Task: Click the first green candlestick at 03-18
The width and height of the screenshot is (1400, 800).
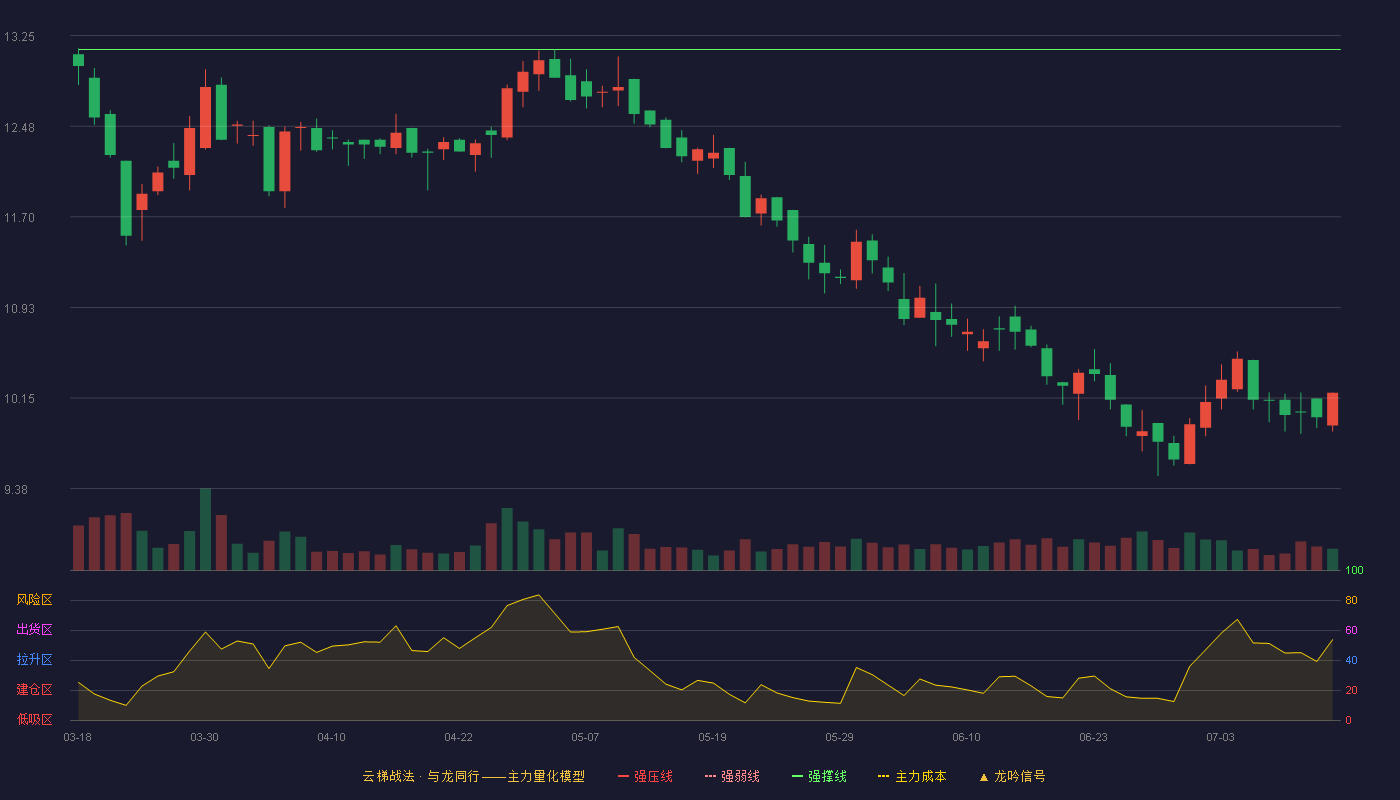Action: tap(78, 60)
